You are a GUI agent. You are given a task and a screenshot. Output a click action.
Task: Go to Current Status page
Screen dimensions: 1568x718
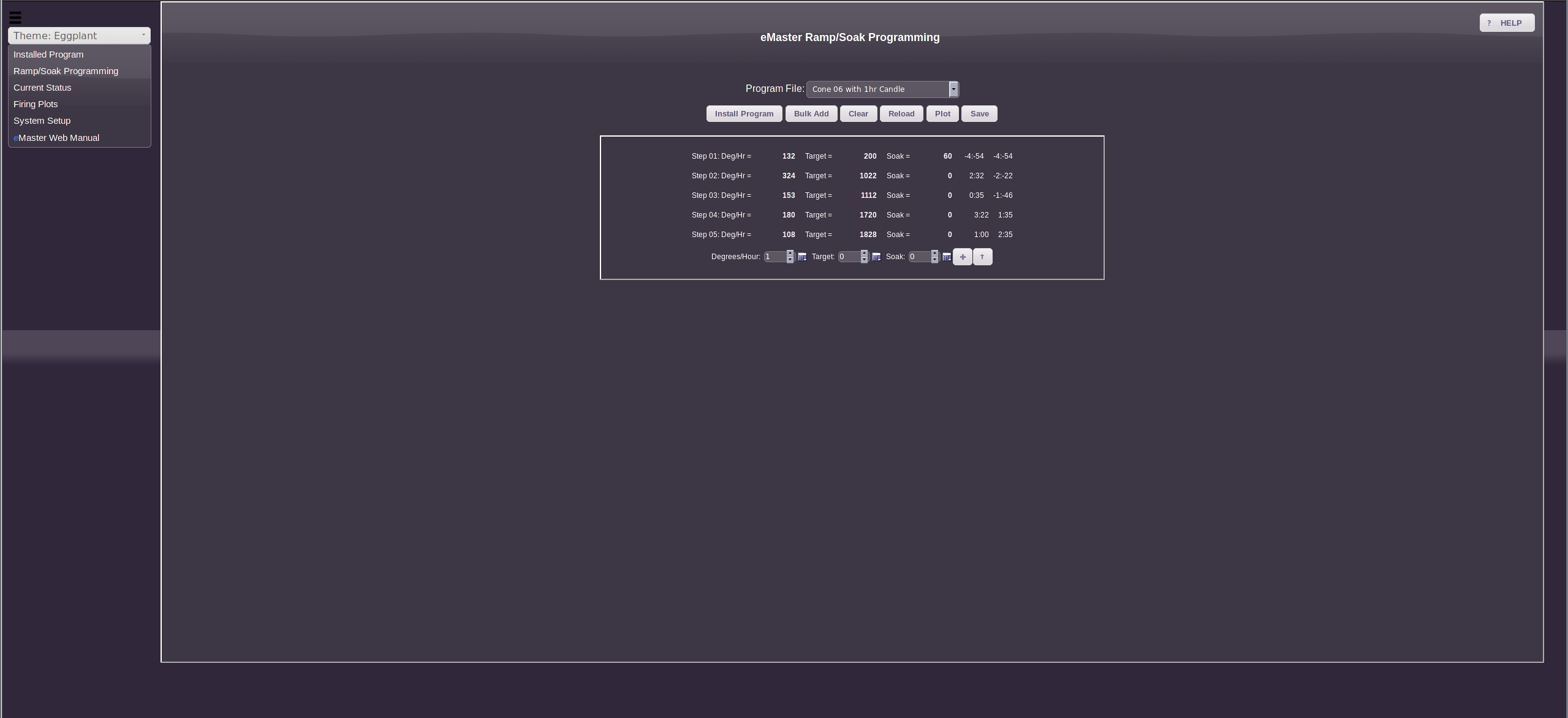[42, 88]
